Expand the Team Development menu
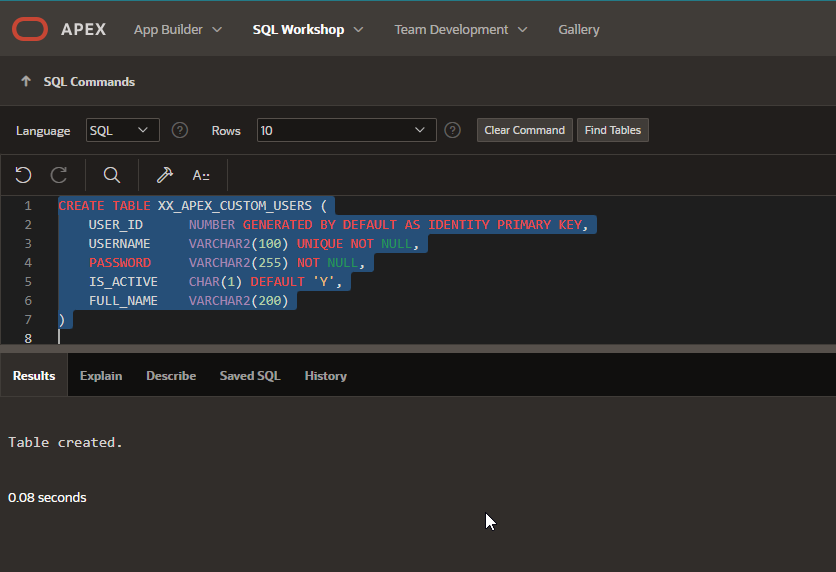The width and height of the screenshot is (836, 572). pos(461,29)
